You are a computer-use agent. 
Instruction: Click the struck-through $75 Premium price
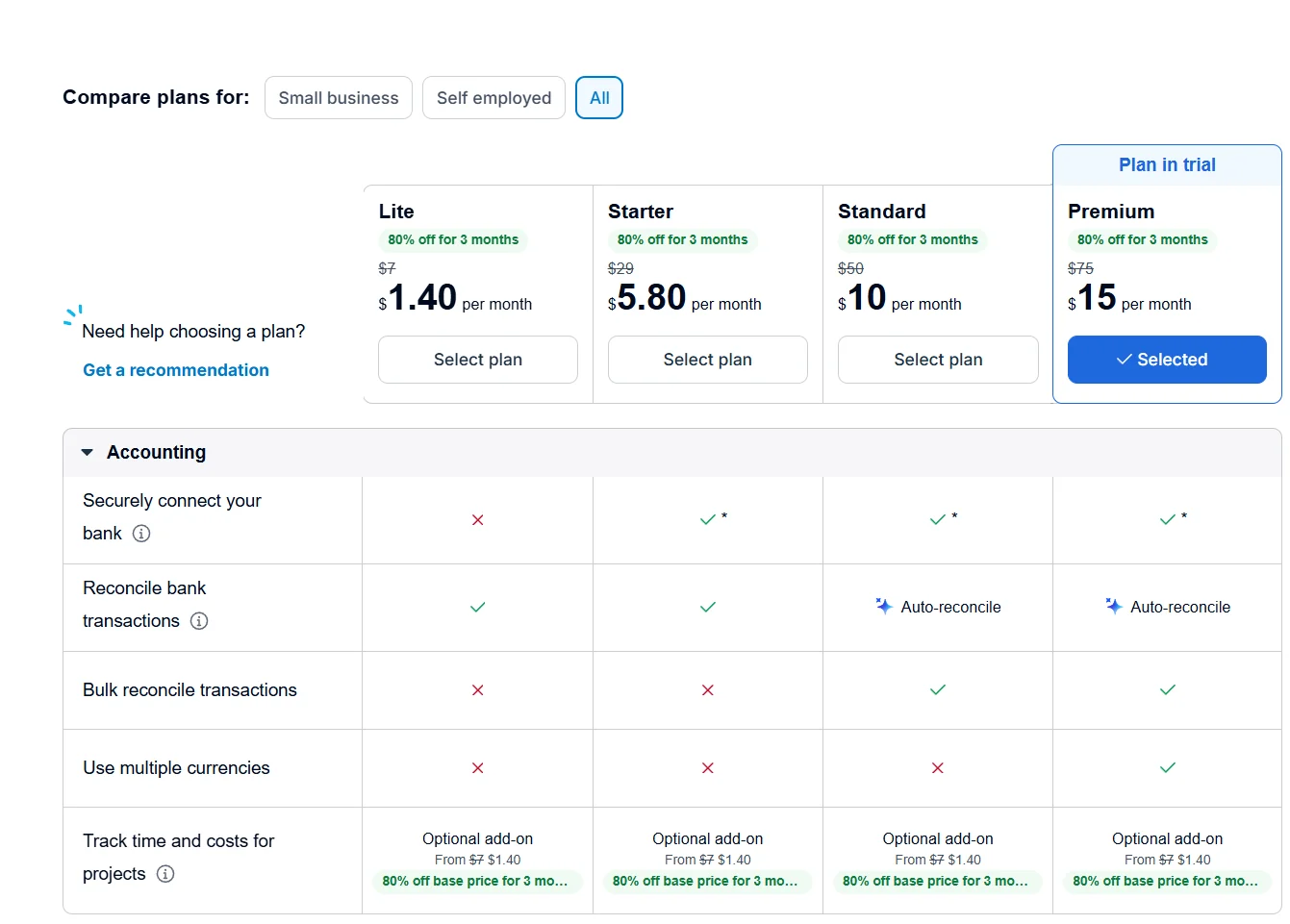pyautogui.click(x=1080, y=268)
